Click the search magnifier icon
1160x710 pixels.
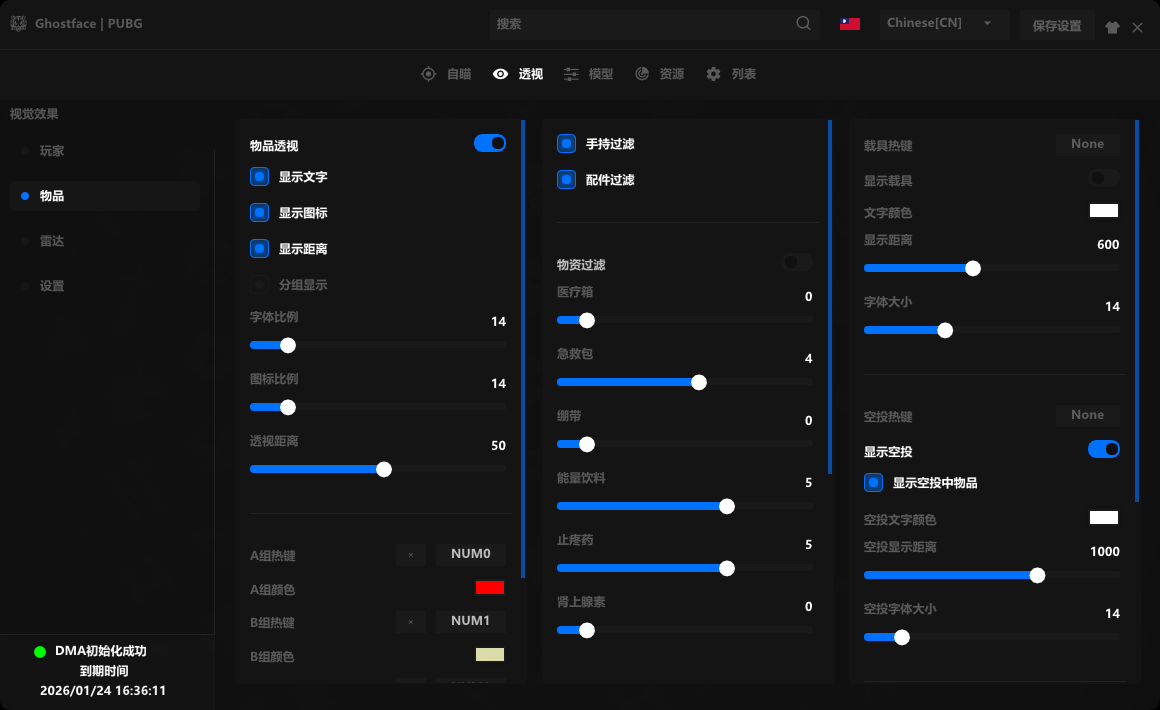tap(804, 24)
